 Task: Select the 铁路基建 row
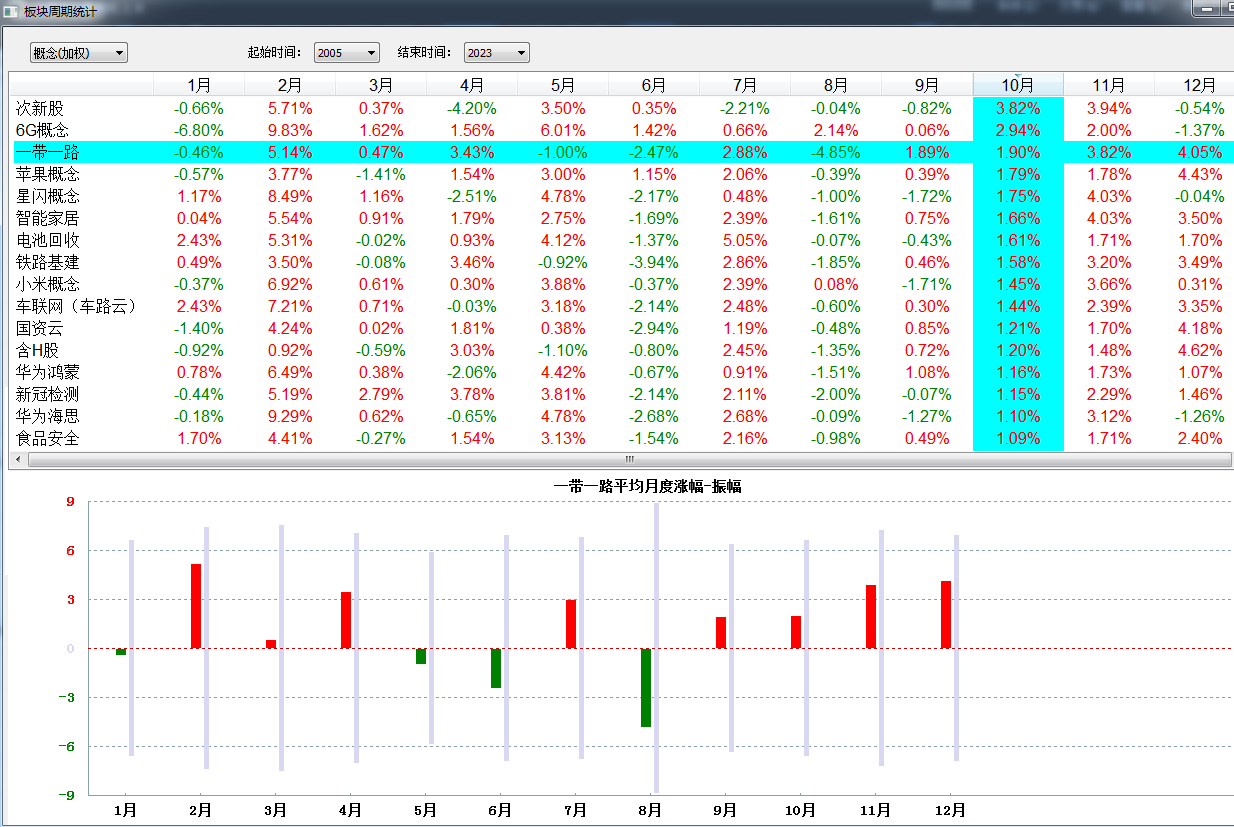tap(621, 262)
